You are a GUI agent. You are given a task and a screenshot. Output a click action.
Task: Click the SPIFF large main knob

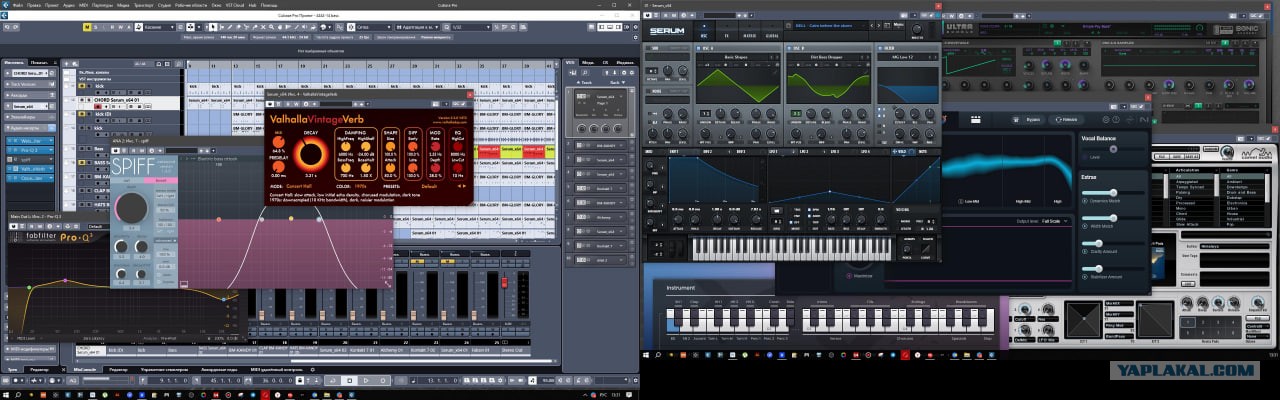tap(132, 207)
